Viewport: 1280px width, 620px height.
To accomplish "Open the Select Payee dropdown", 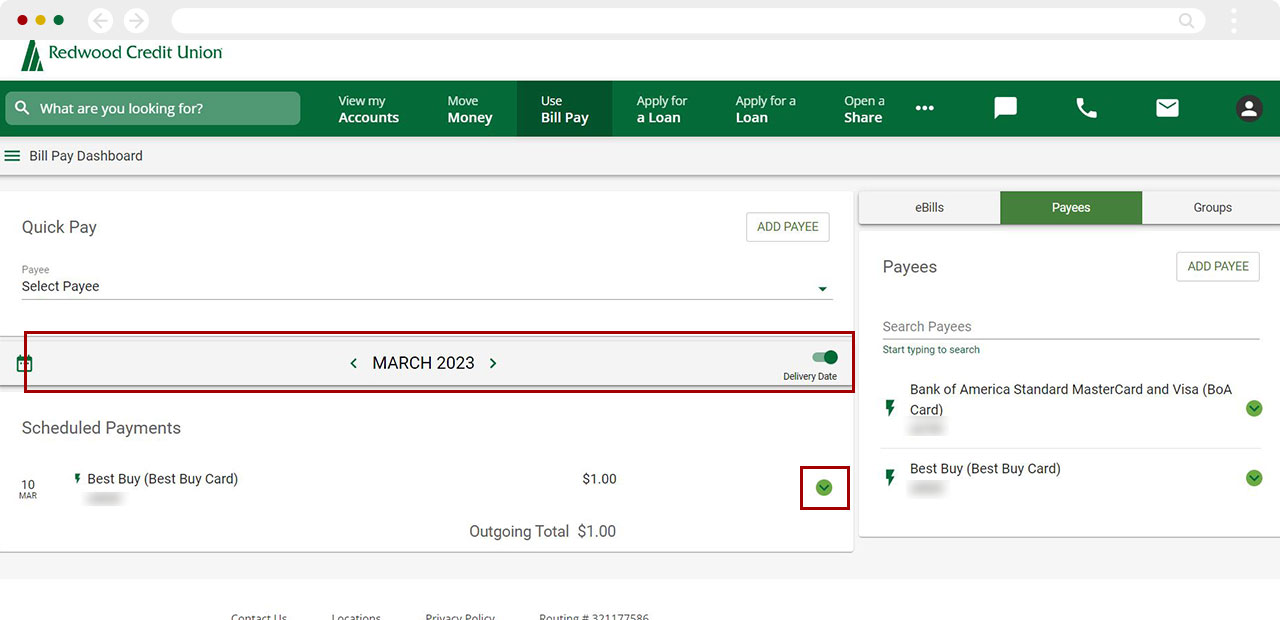I will click(x=427, y=286).
